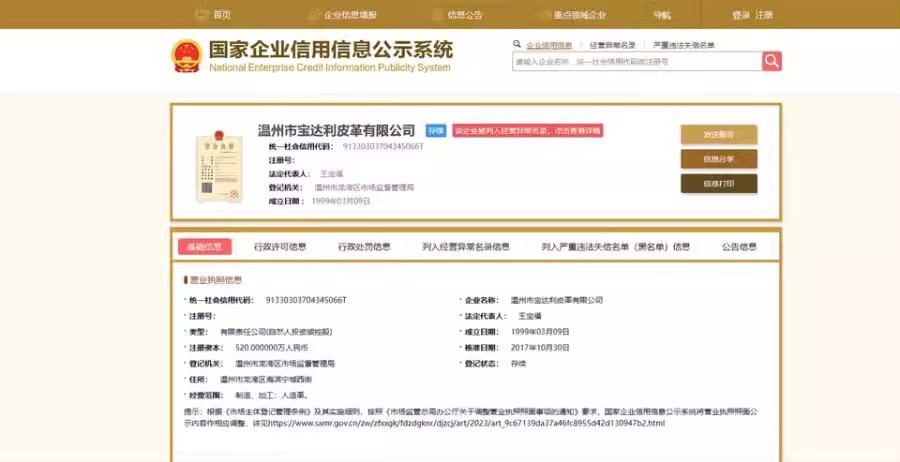
Task: Click the business scope text 制造、加工:人造革
Action: pyautogui.click(x=272, y=395)
